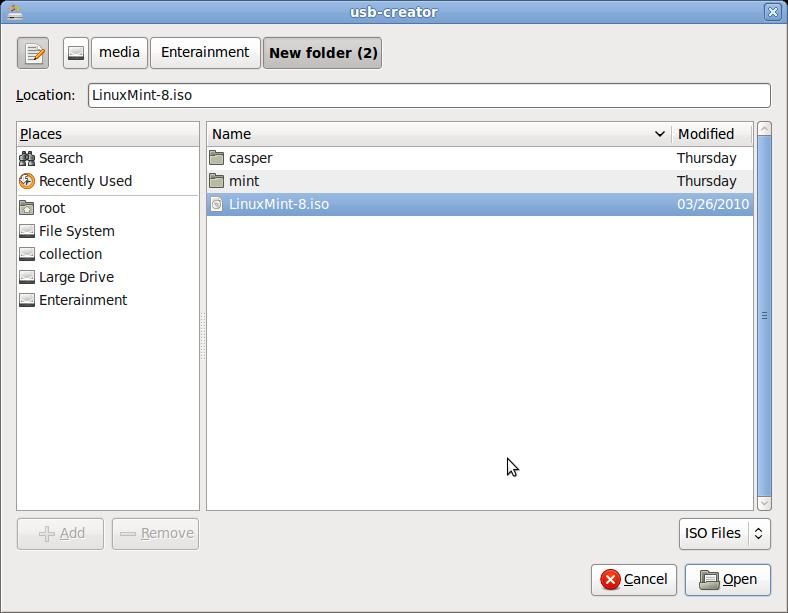Click the Places column header
Screen dimensions: 788x613
click(x=108, y=134)
